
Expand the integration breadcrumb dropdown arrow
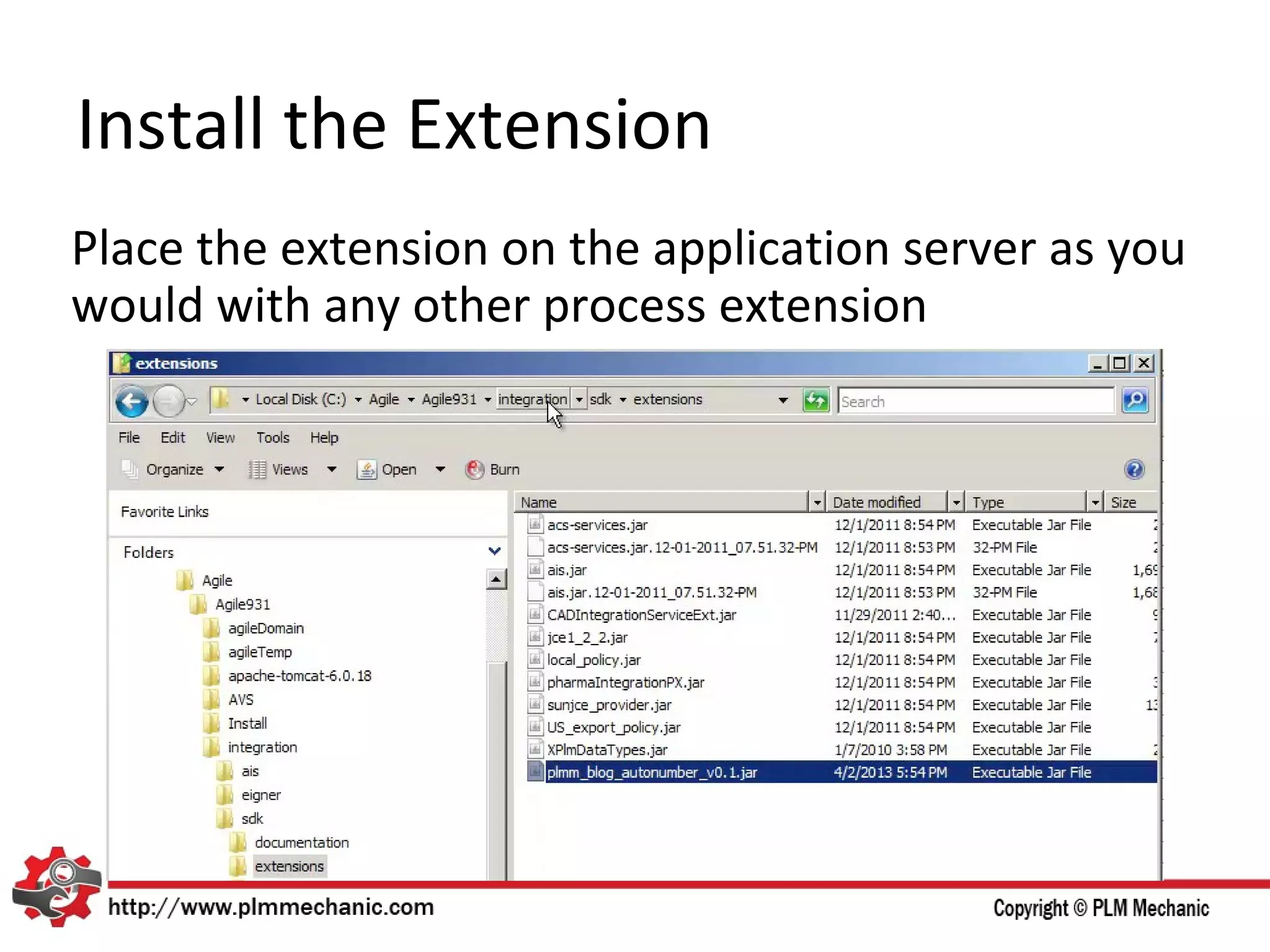click(579, 400)
